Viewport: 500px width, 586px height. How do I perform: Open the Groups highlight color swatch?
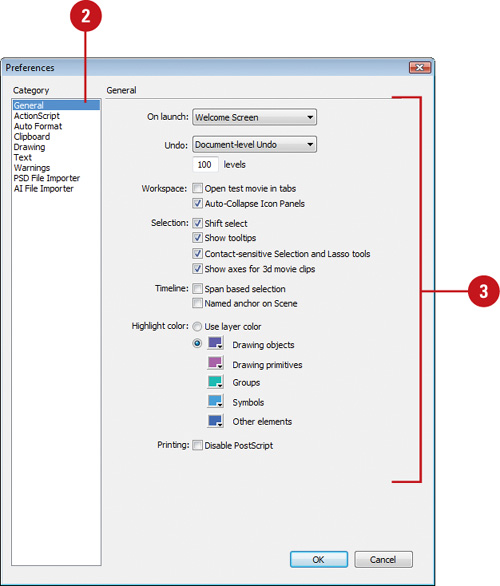(x=216, y=382)
